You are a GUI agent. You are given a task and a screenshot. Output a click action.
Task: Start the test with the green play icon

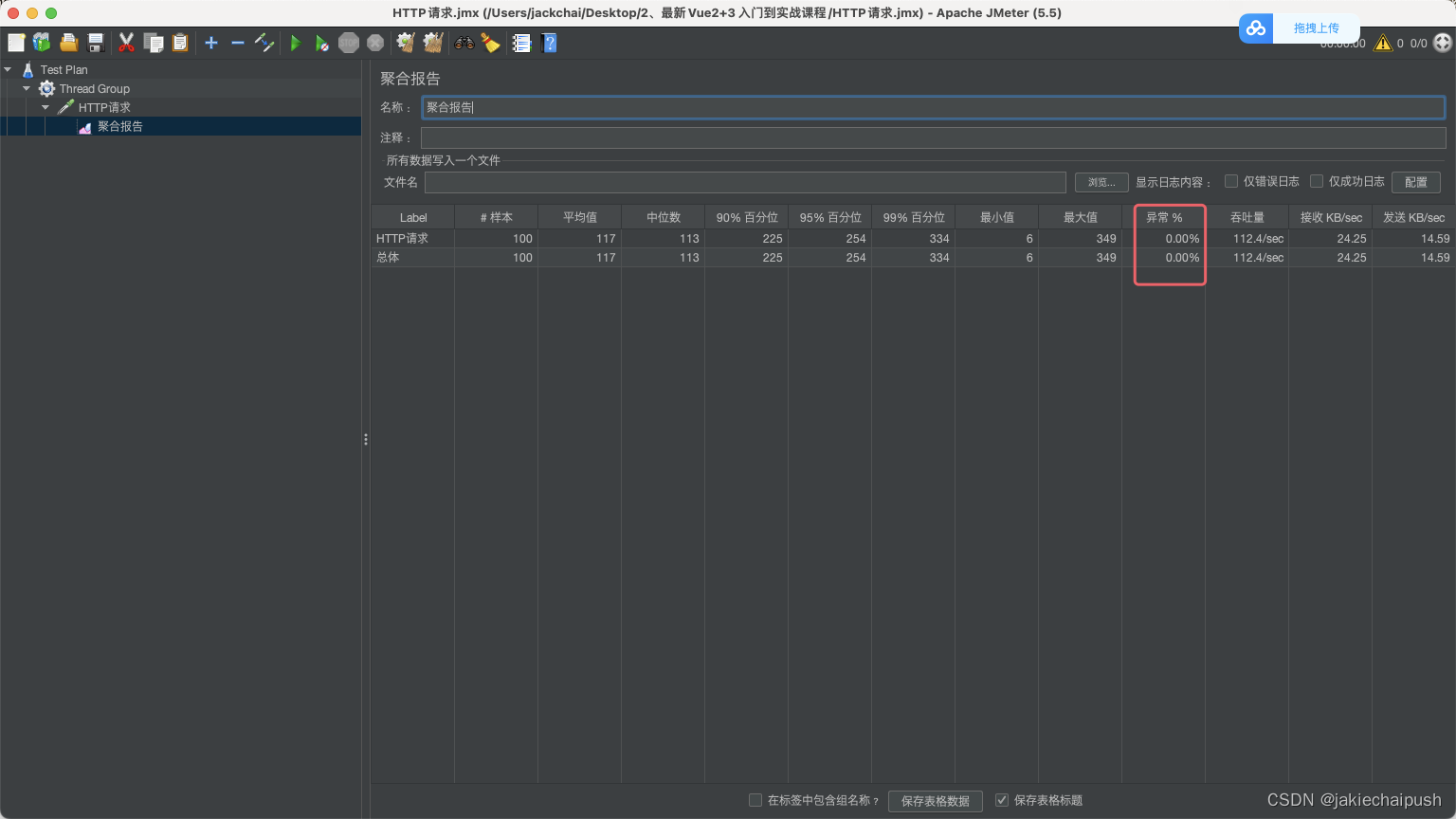click(296, 43)
